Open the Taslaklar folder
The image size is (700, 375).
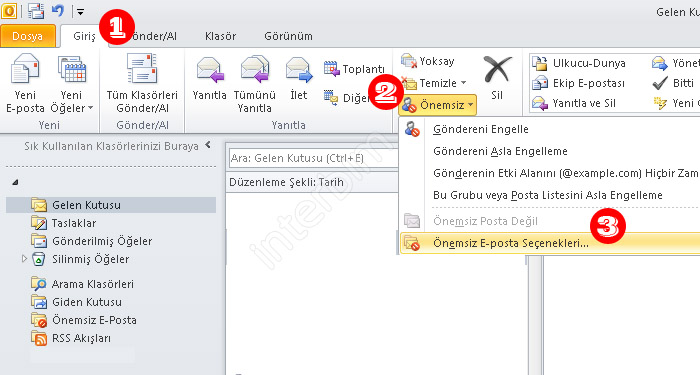point(64,223)
